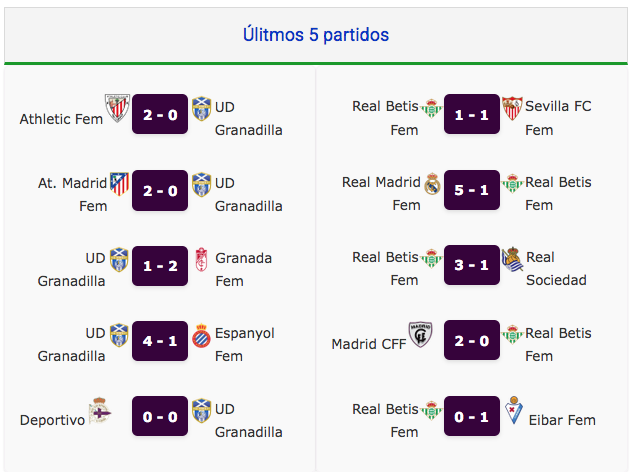The image size is (640, 472).
Task: Click the Real Sociedad crest
Action: click(x=513, y=259)
